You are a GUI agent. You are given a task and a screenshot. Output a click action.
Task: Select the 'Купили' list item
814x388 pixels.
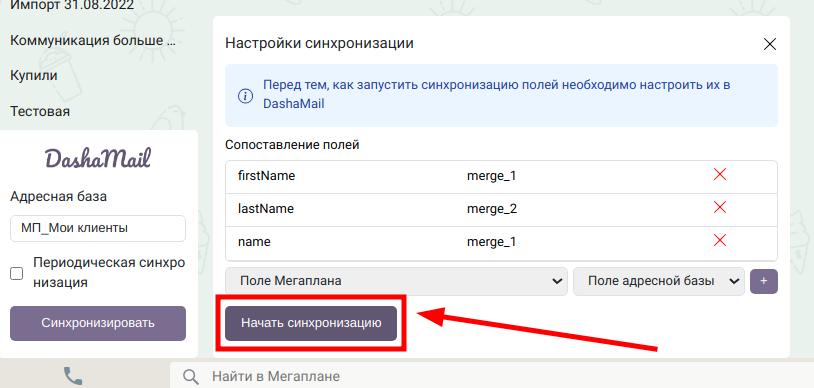[34, 76]
